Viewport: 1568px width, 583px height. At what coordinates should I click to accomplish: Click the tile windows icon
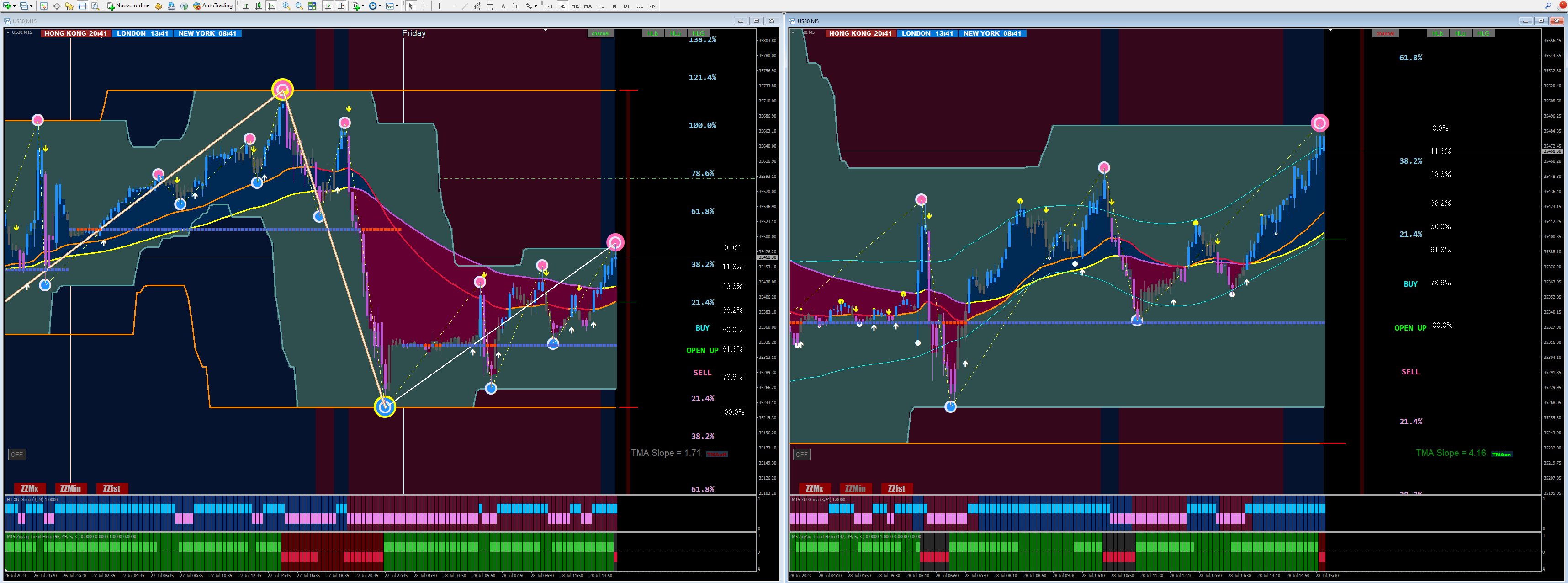click(x=312, y=5)
